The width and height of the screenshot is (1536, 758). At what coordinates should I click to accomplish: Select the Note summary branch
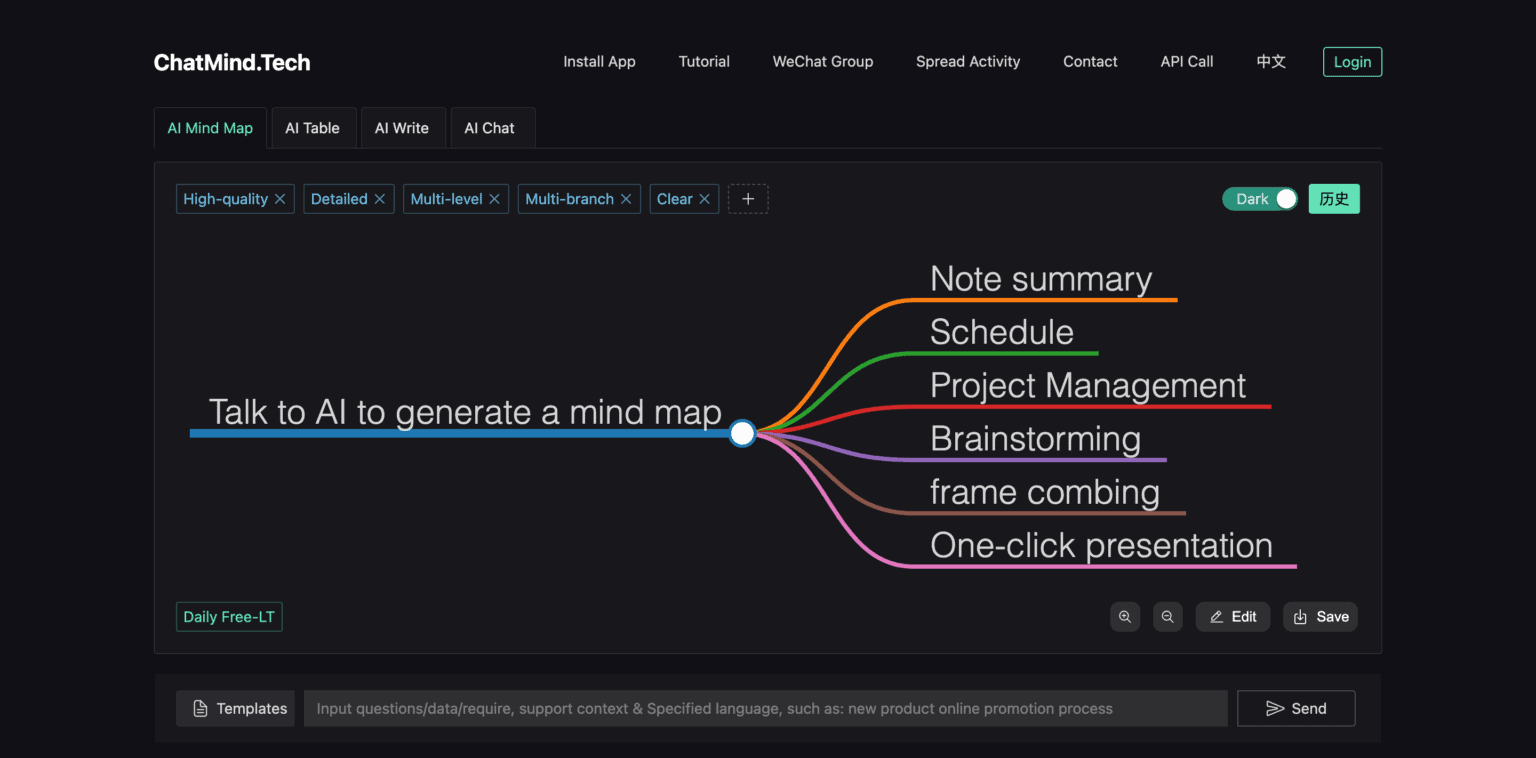1041,279
